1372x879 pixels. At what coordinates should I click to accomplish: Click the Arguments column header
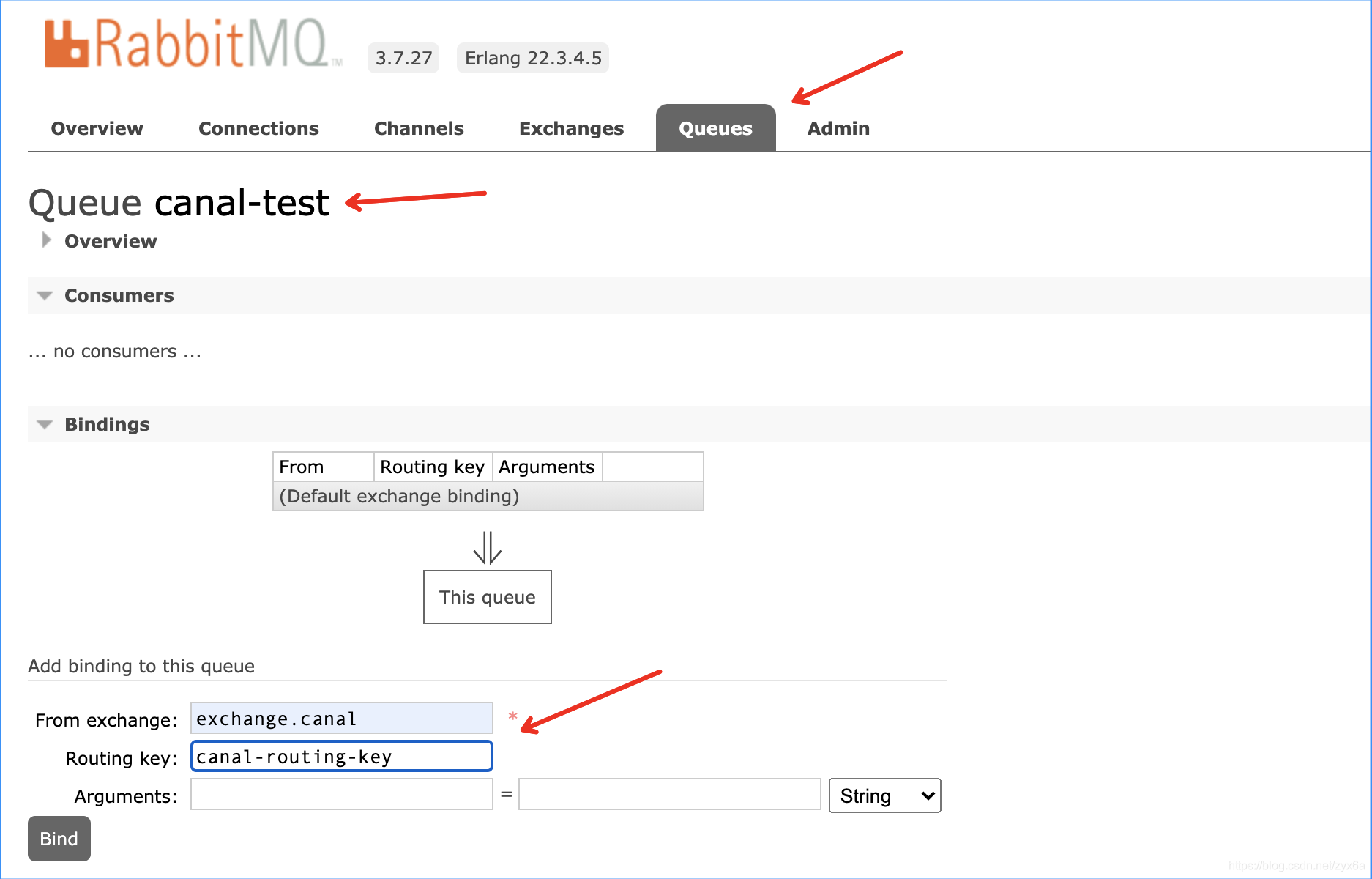[547, 467]
